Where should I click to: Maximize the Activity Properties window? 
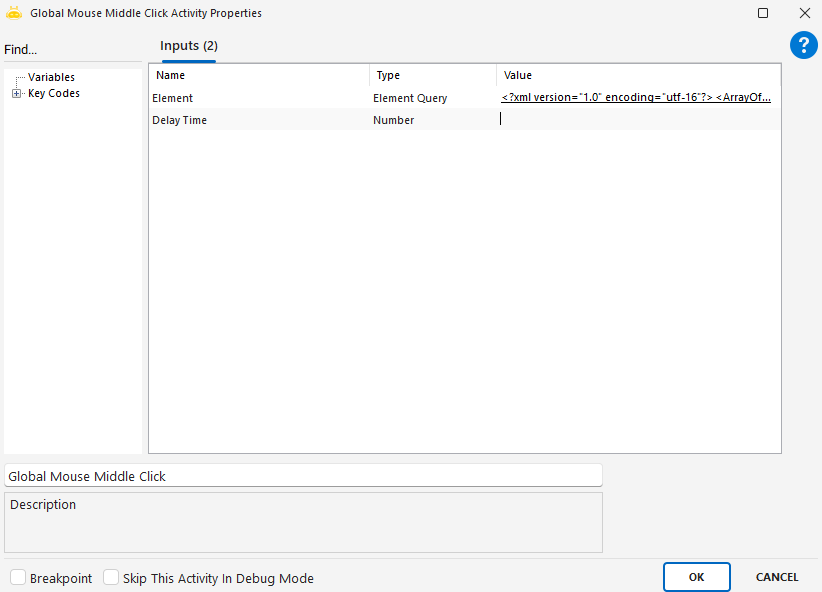pyautogui.click(x=763, y=13)
